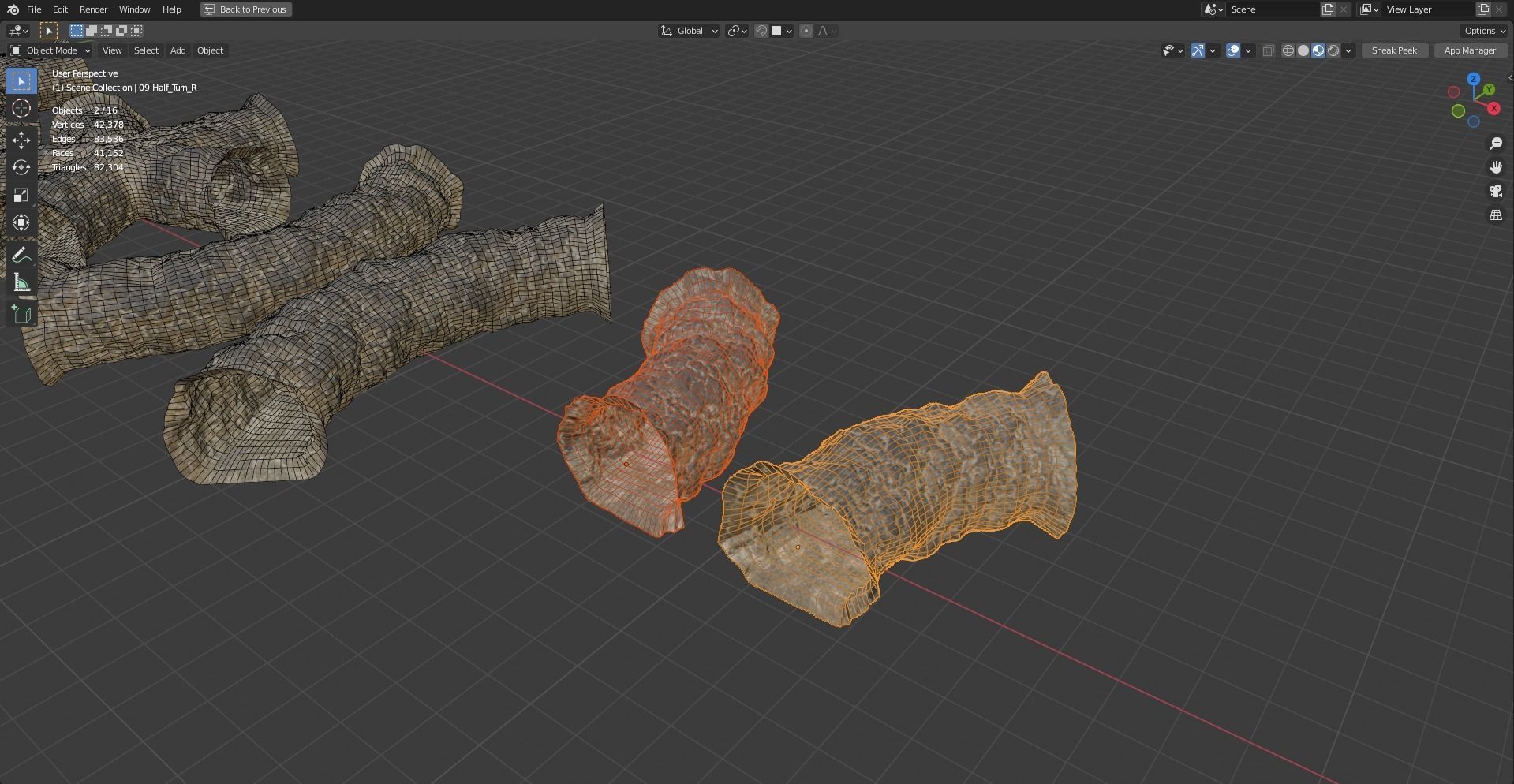Open the editor type dropdown
This screenshot has width=1514, height=784.
(18, 31)
